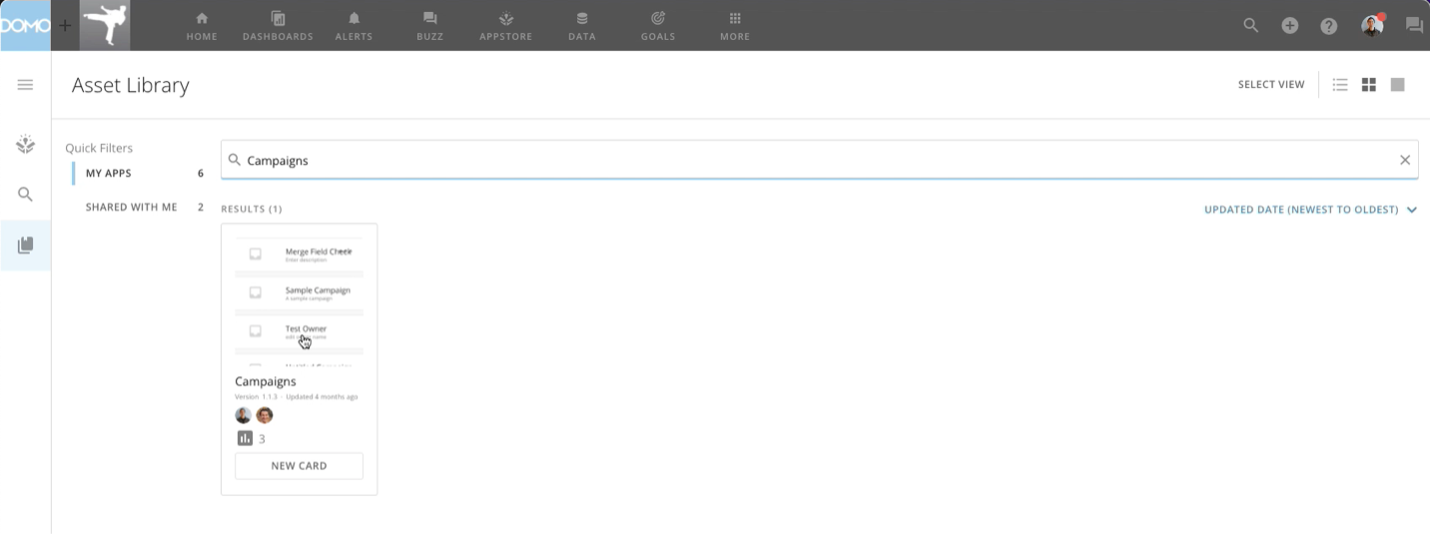Click the sidebar Appstore leaf icon
The image size is (1430, 537).
pyautogui.click(x=26, y=145)
